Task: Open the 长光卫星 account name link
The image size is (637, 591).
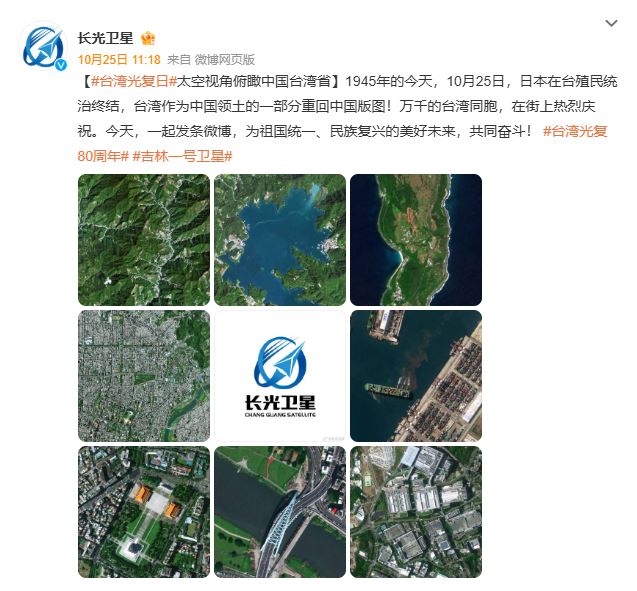Action: click(x=106, y=38)
